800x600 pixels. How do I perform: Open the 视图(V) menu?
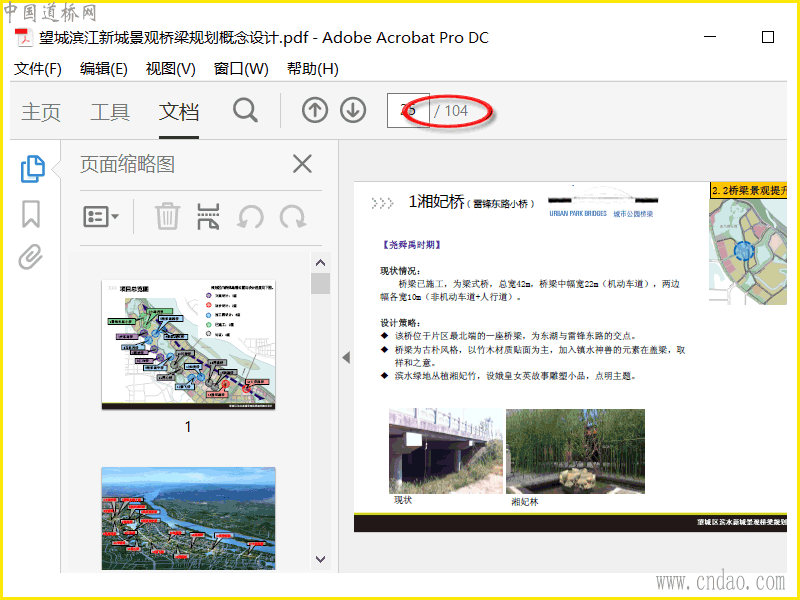coord(170,68)
